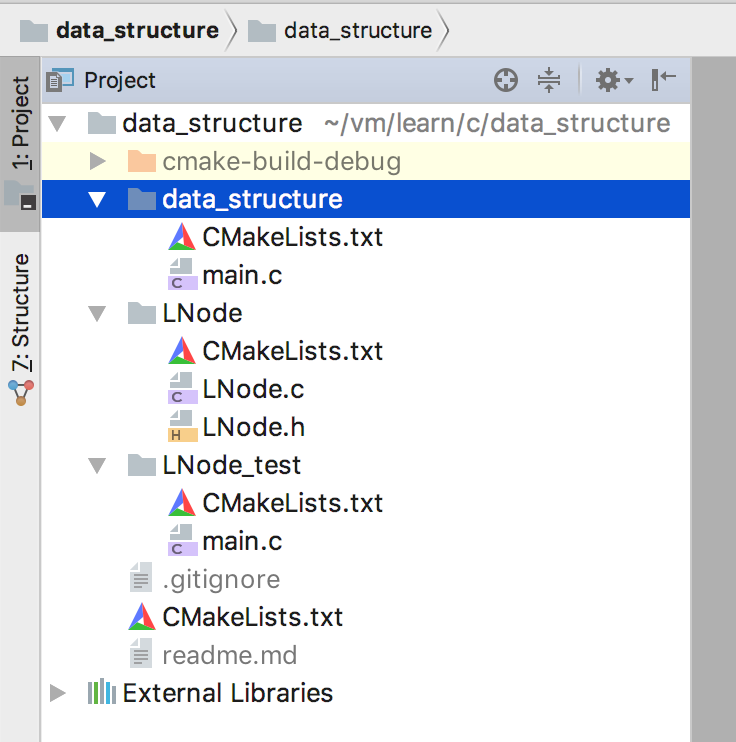Select the cmake-build-debug folder row
Viewport: 736px width, 742px height.
coord(366,161)
